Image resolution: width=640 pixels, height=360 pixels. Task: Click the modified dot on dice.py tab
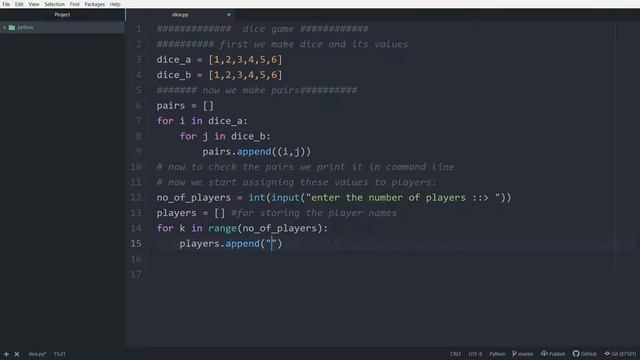(229, 15)
